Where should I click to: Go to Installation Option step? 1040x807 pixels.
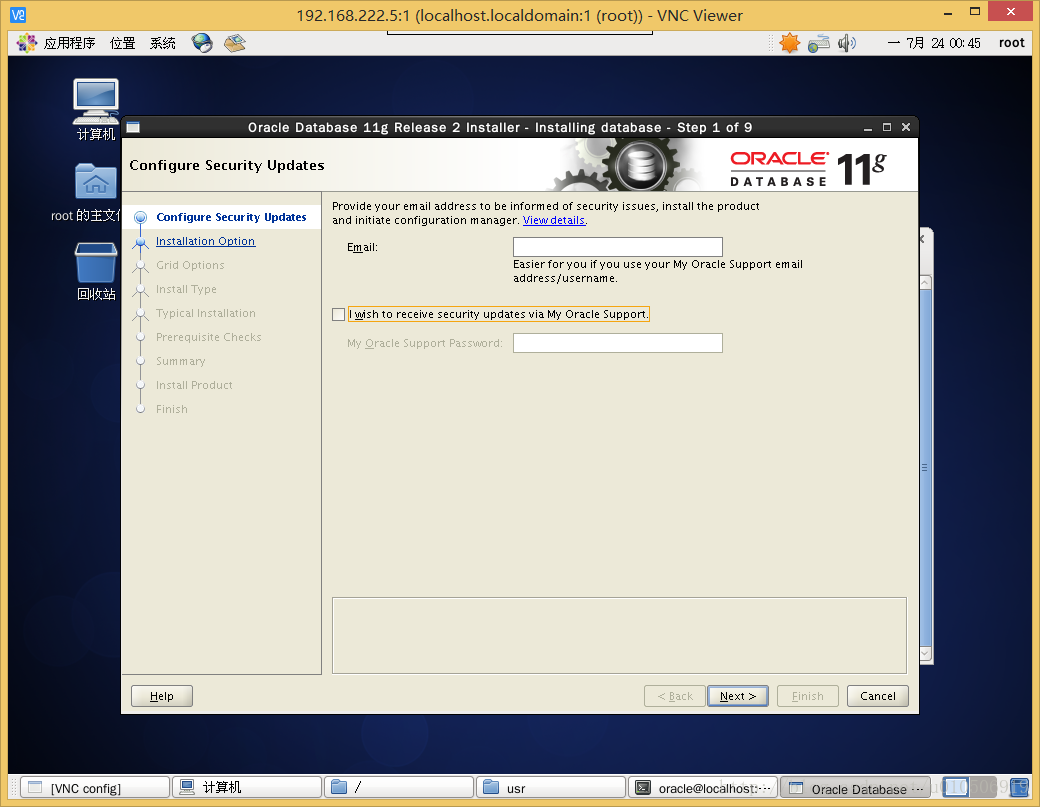pyautogui.click(x=205, y=241)
